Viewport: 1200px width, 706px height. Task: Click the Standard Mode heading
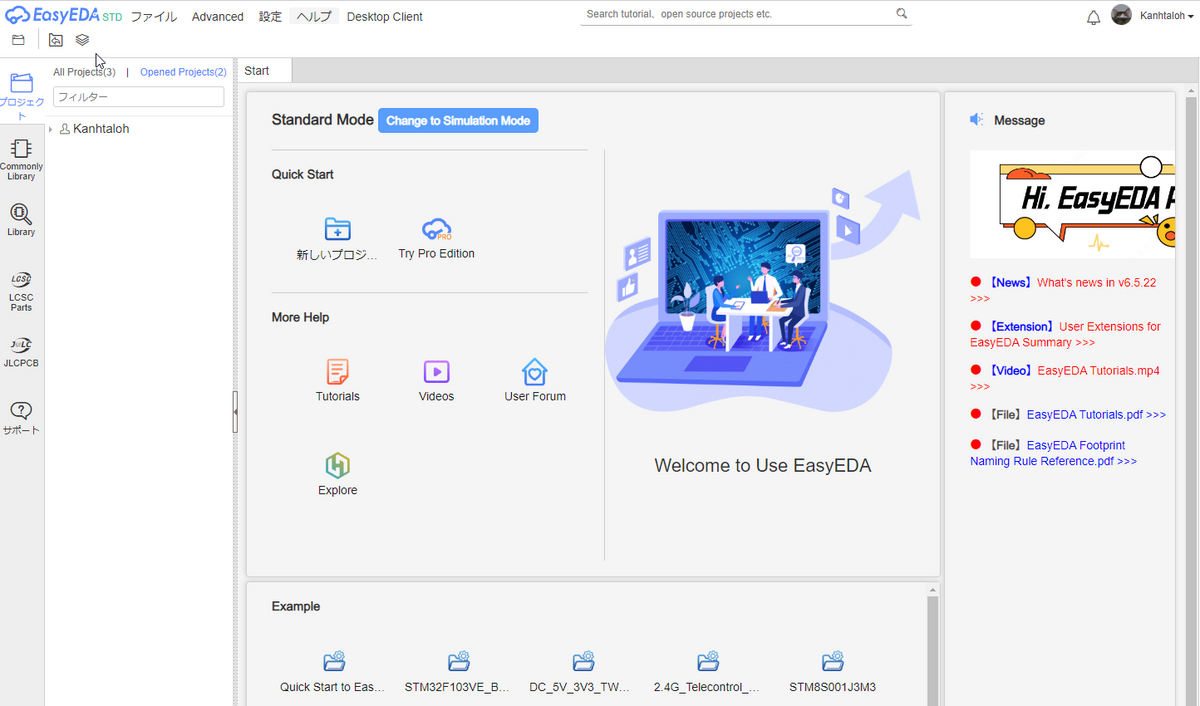322,120
